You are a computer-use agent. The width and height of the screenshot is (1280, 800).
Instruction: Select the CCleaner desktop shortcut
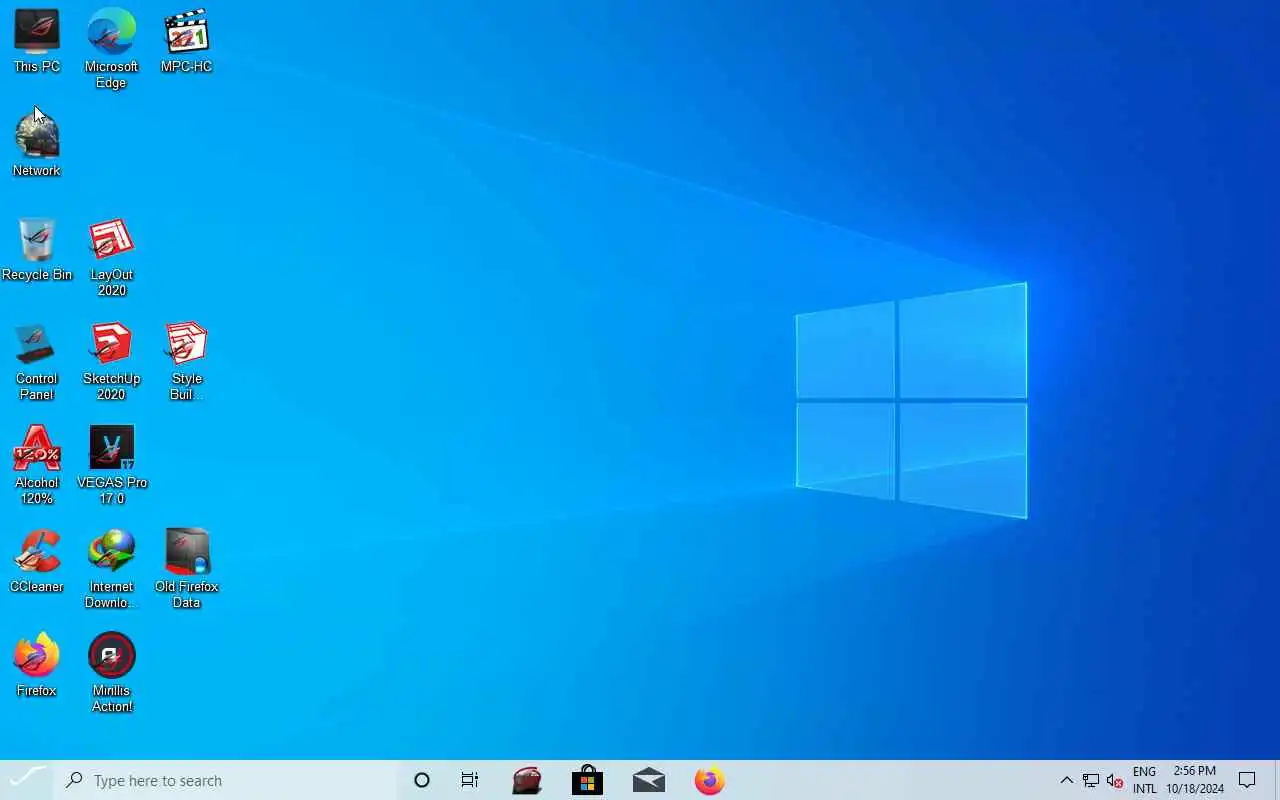tap(37, 562)
